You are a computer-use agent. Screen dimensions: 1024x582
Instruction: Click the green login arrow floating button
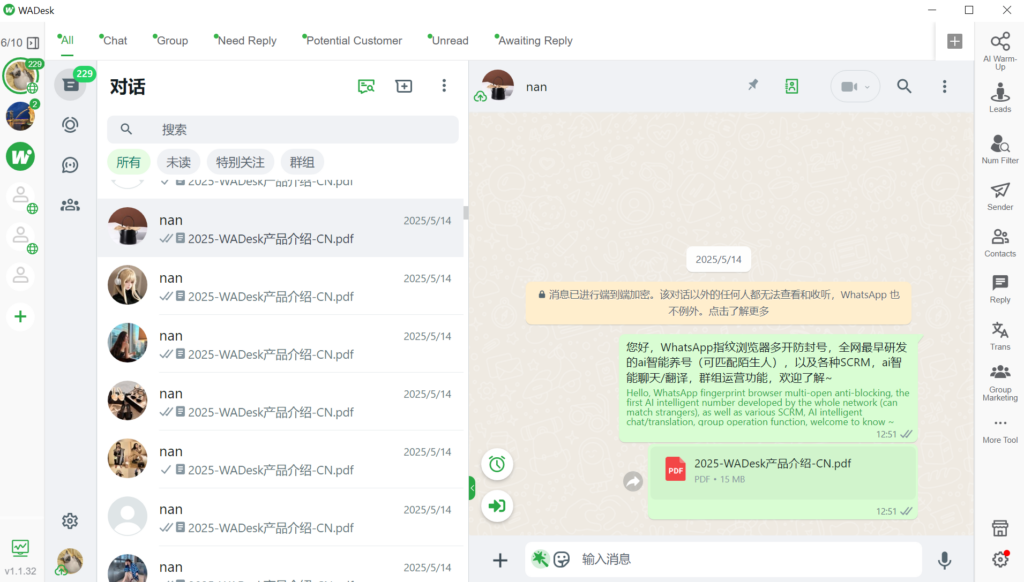[497, 506]
